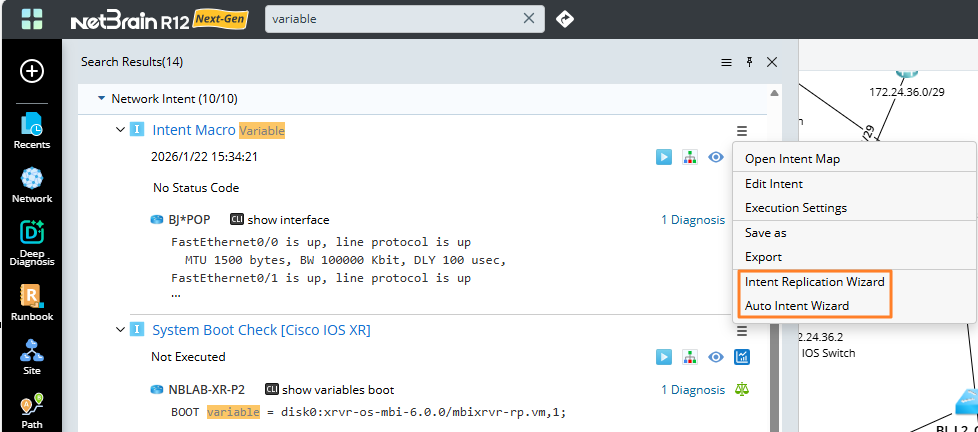Screen dimensions: 978x432
Task: Click the NetBrain R12 Next-Gen logo
Action: pos(160,20)
